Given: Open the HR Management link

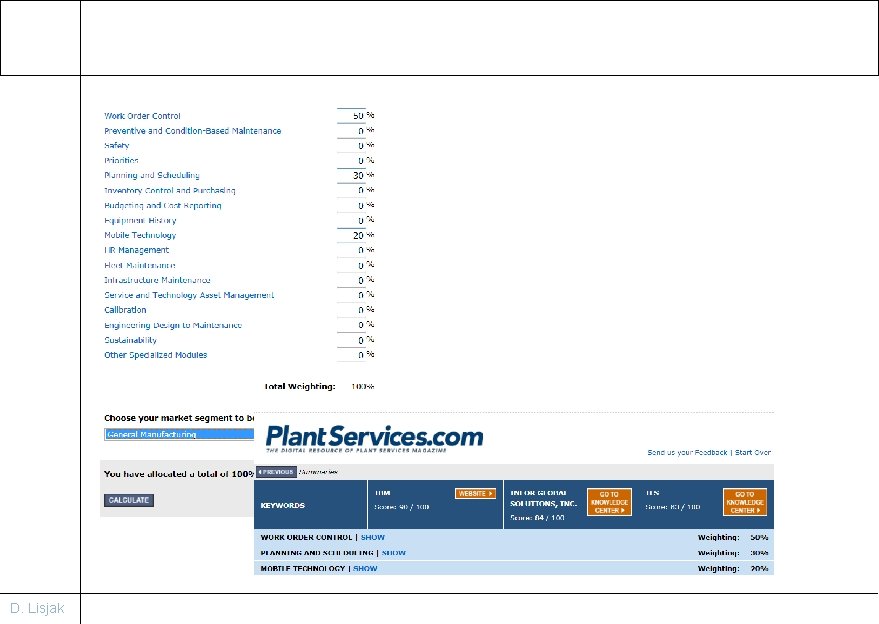Looking at the screenshot, I should click(x=137, y=250).
